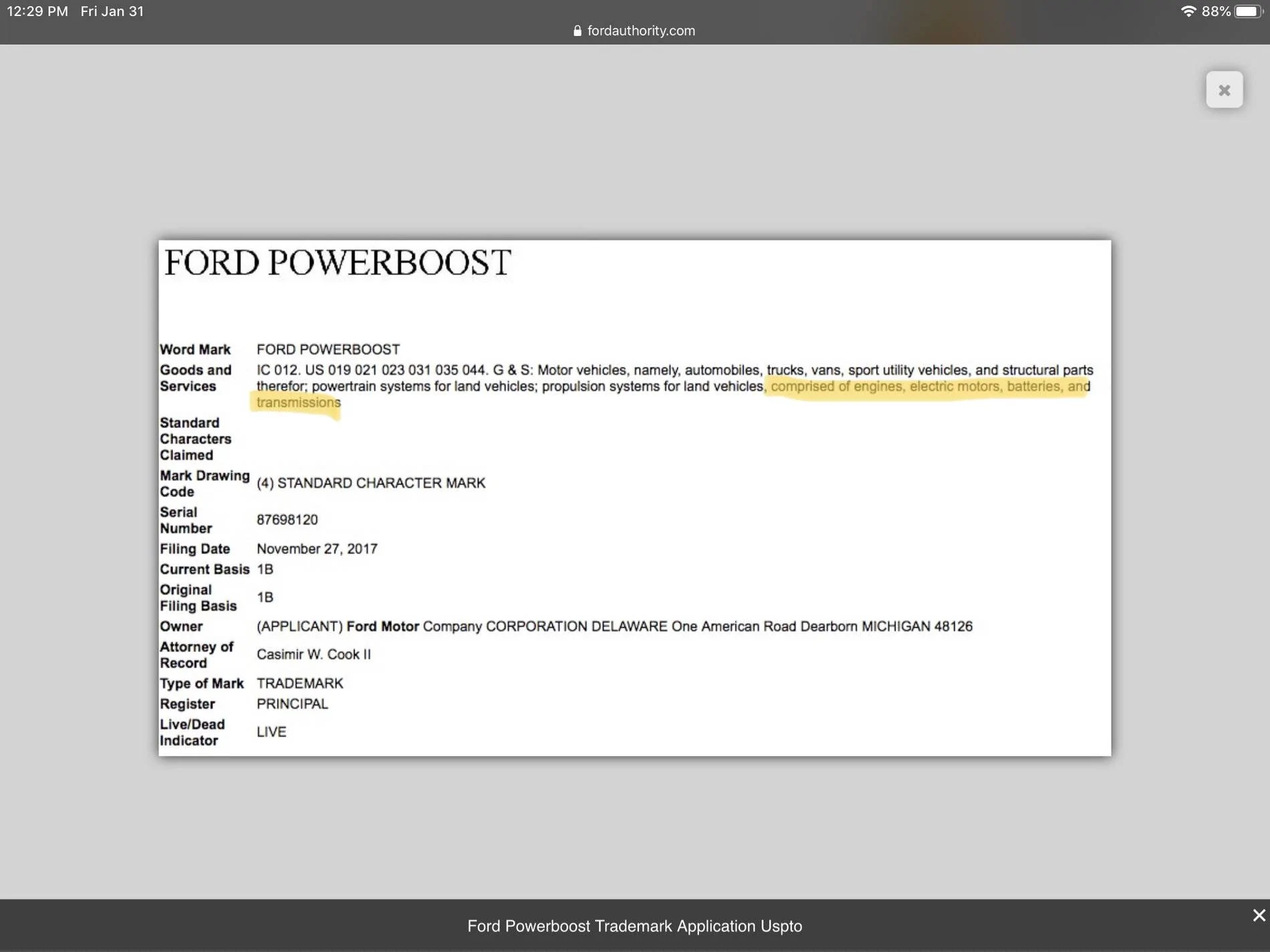Click the LIVE status value
The image size is (1270, 952).
click(271, 732)
